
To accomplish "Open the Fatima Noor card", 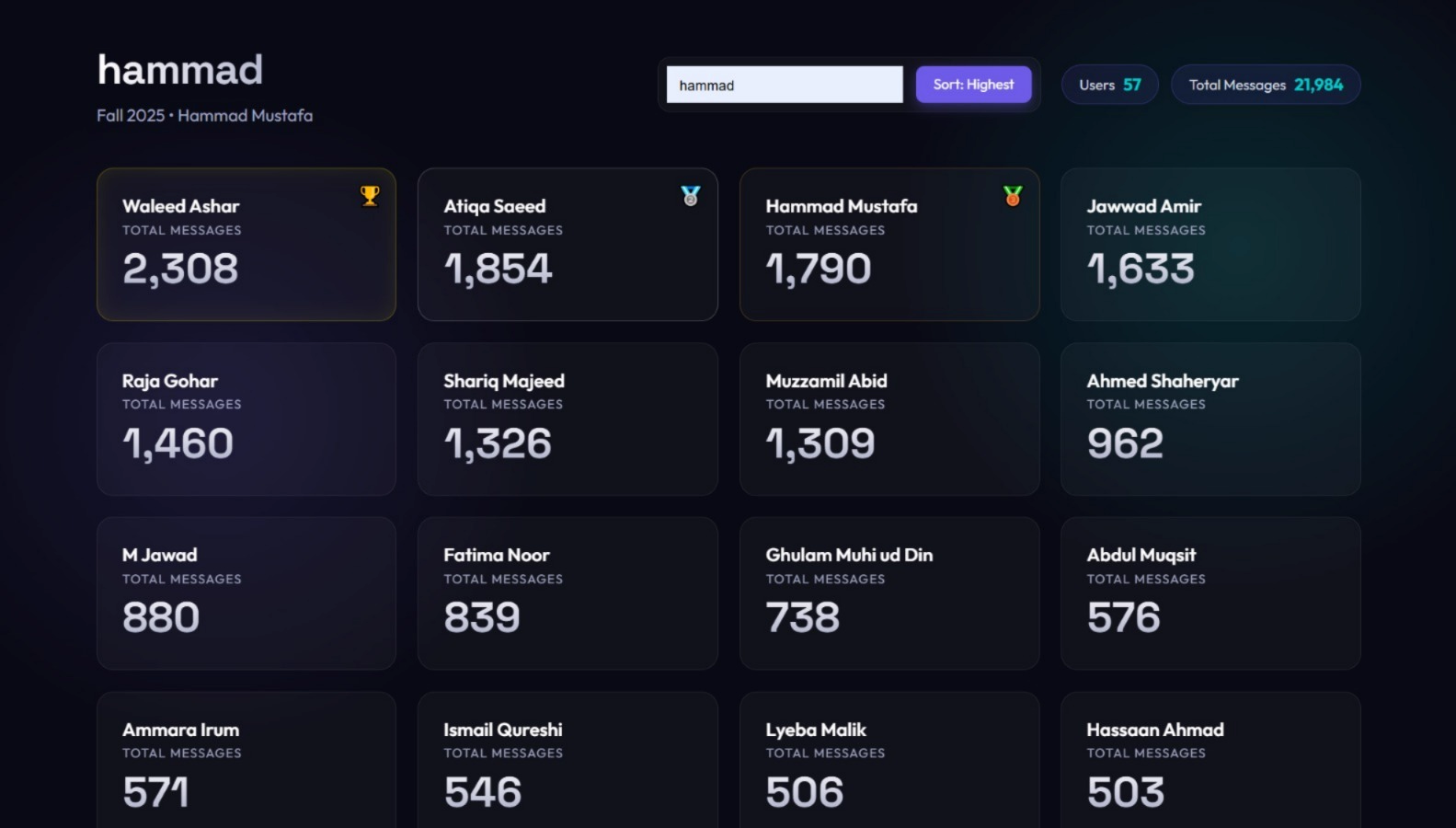I will tap(567, 593).
